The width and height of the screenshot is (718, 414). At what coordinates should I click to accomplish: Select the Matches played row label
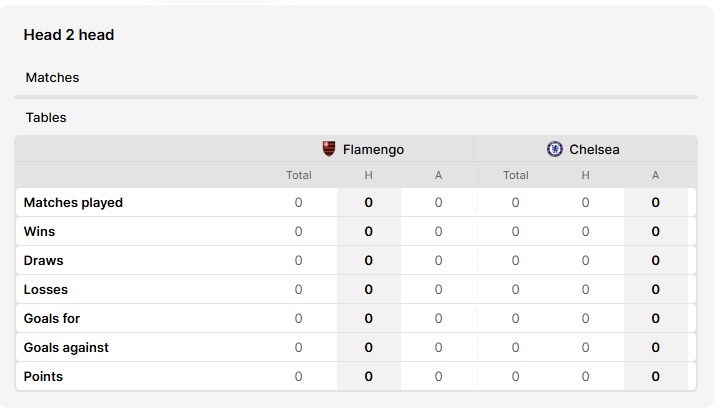[x=73, y=202]
